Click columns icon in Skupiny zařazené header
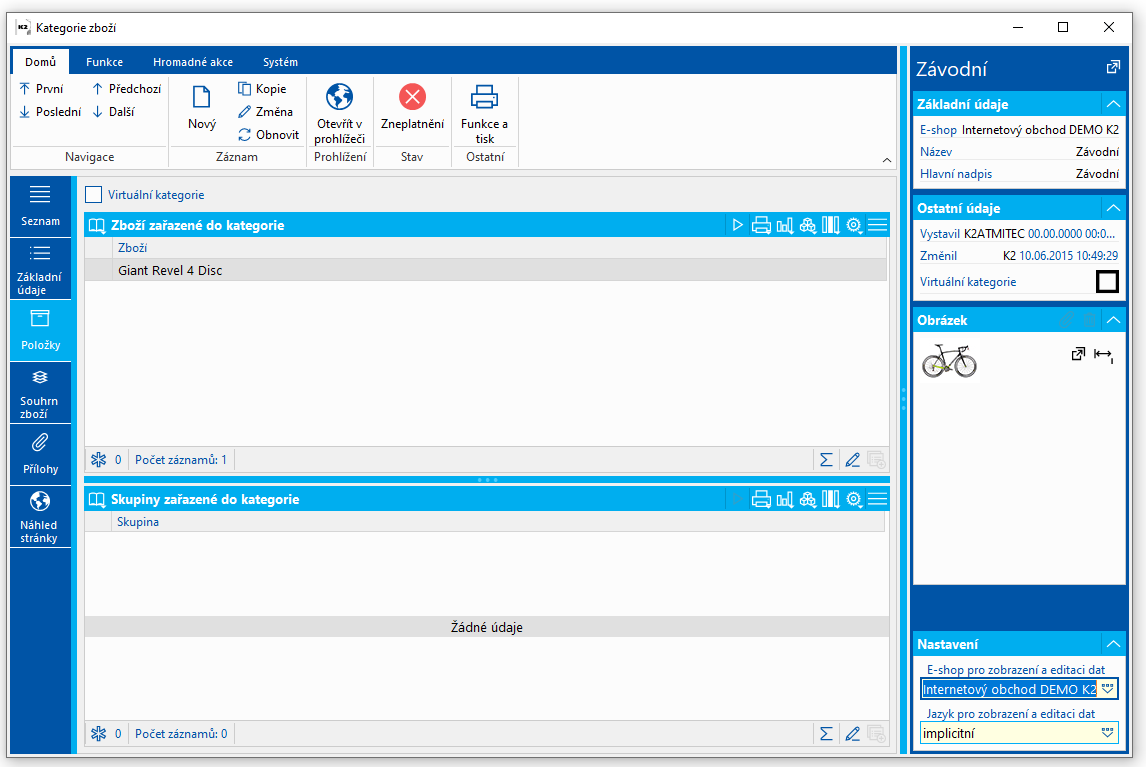Viewport: 1146px width, 767px height. tap(830, 499)
